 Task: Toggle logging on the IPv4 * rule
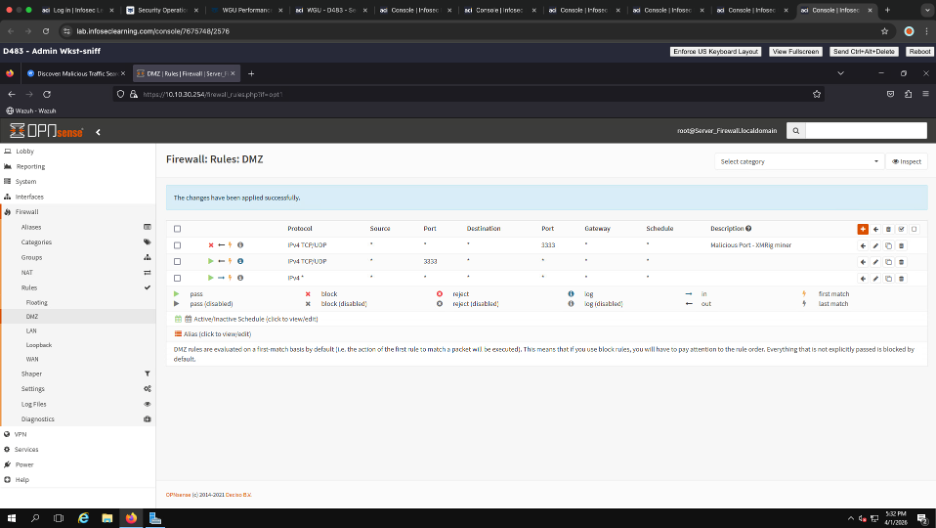pos(240,278)
